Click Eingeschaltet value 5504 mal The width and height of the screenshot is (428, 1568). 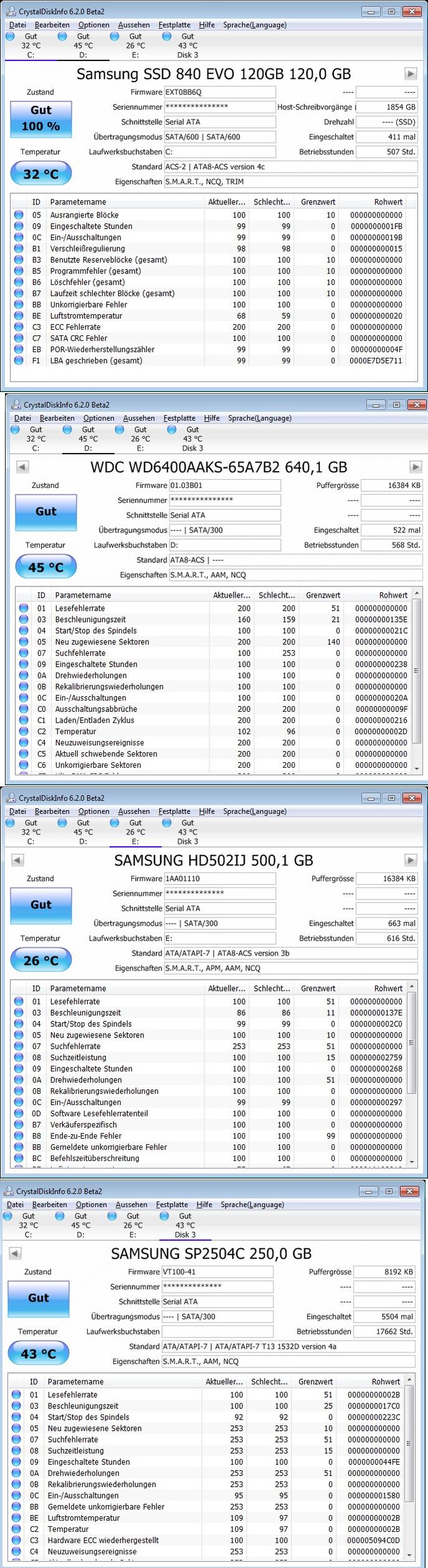coord(384,1317)
